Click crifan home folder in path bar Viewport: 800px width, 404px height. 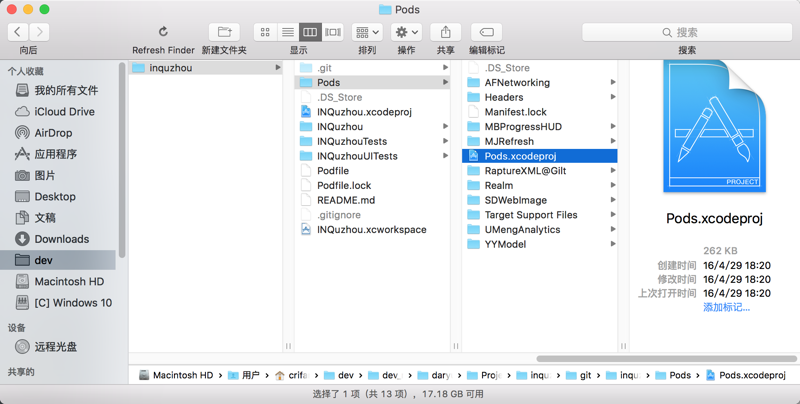(292, 375)
